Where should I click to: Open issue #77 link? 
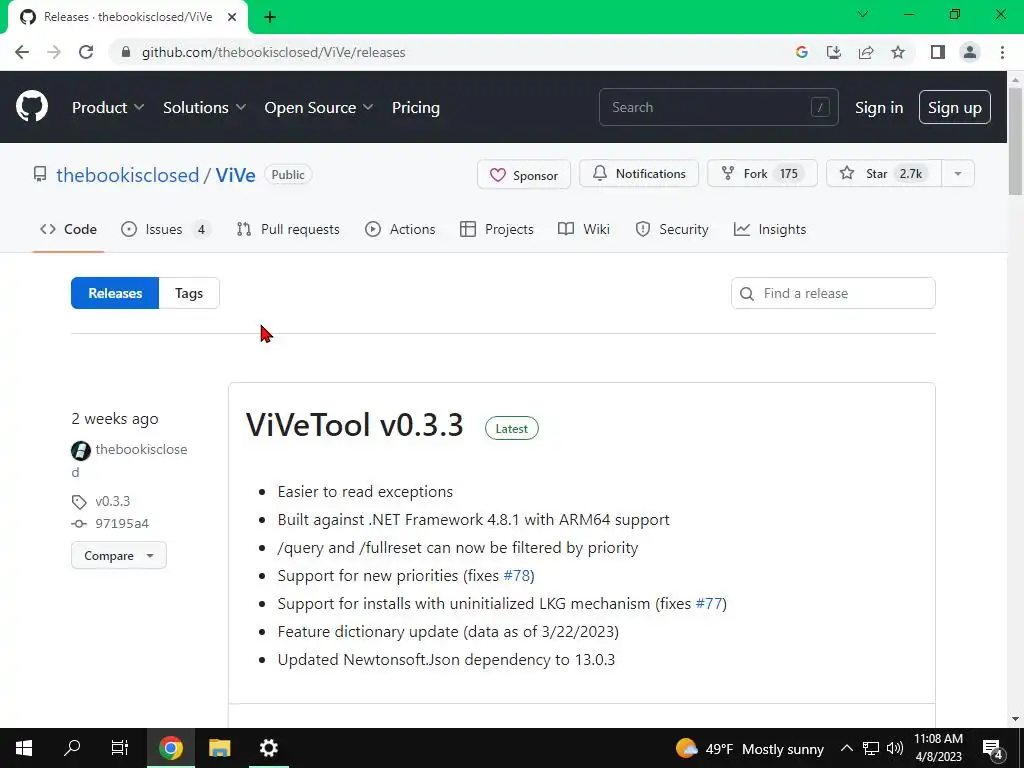coord(709,603)
